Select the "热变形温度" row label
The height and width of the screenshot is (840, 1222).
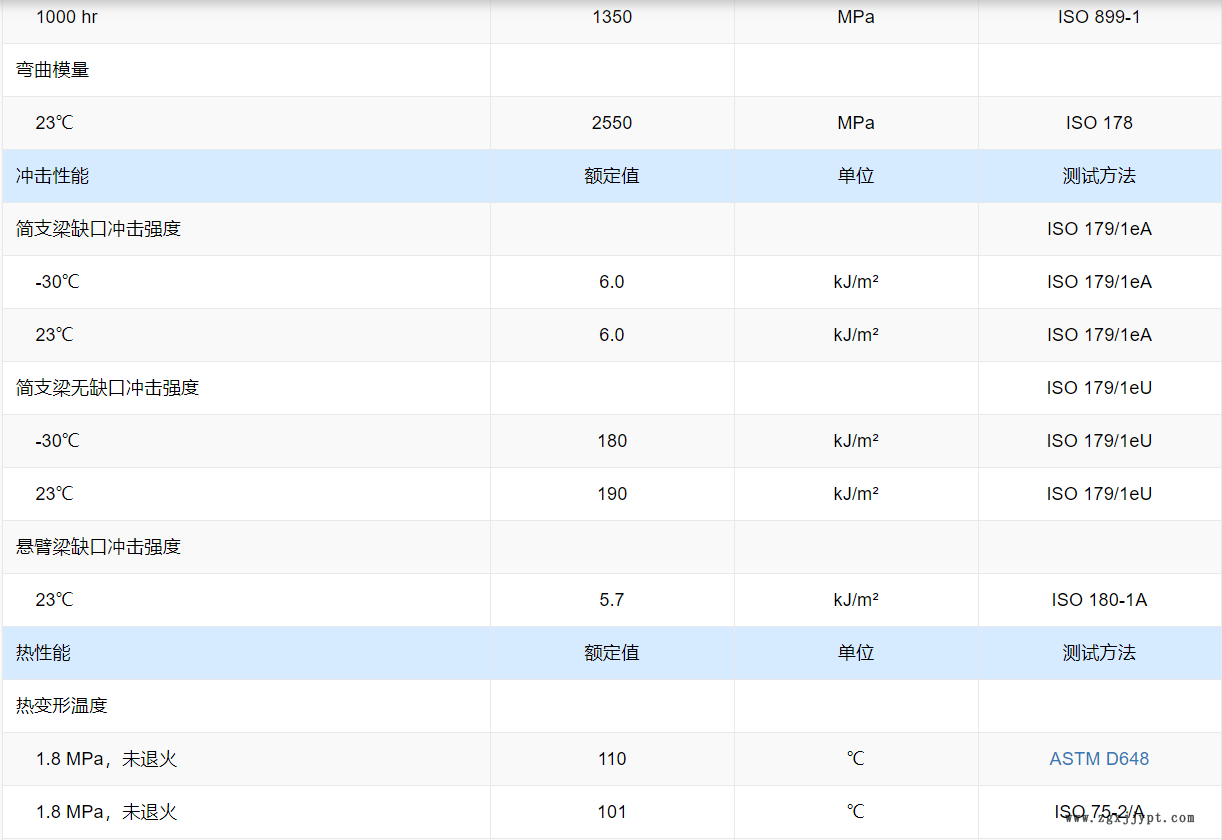point(62,706)
